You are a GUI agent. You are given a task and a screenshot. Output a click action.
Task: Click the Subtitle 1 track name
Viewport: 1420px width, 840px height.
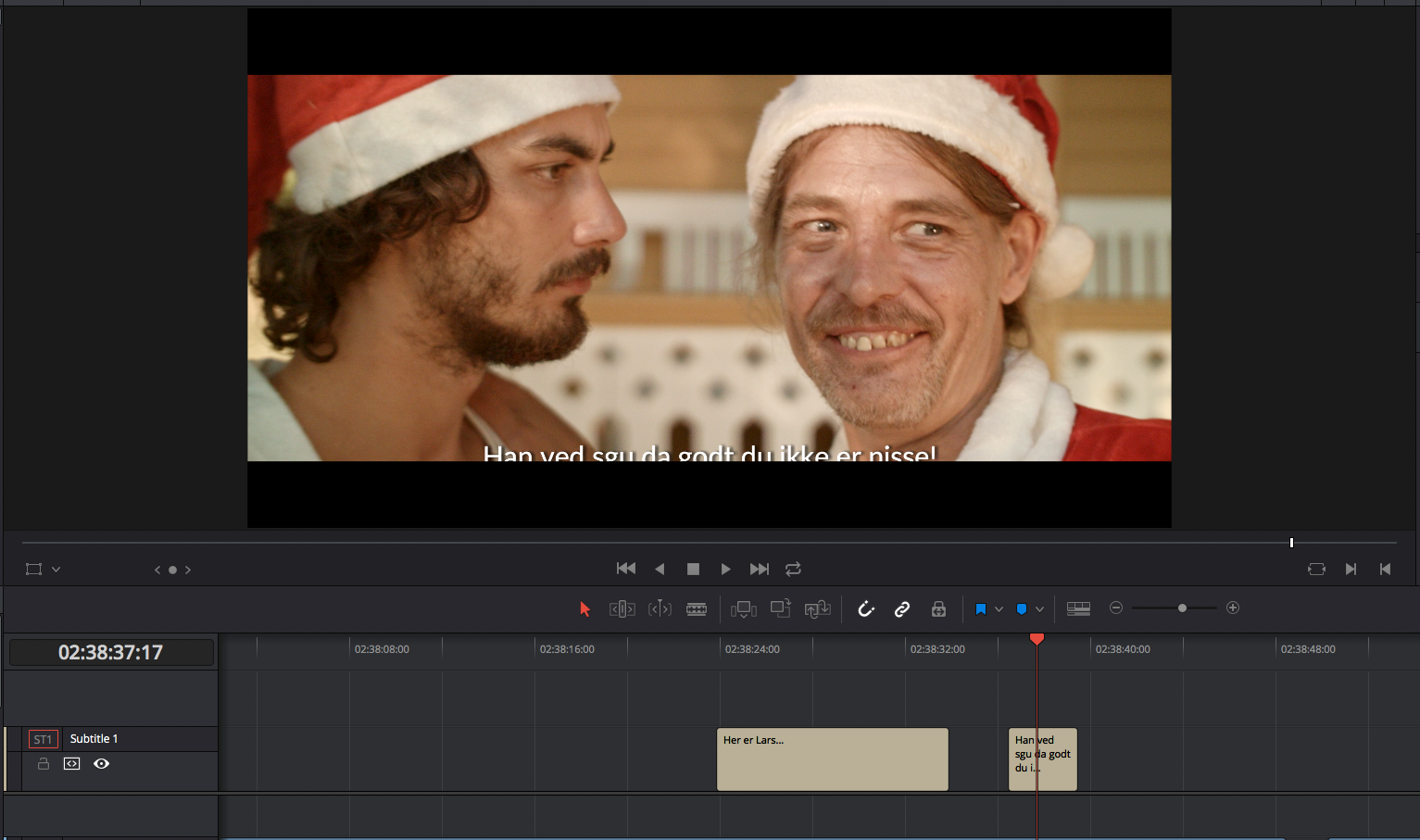click(x=94, y=739)
